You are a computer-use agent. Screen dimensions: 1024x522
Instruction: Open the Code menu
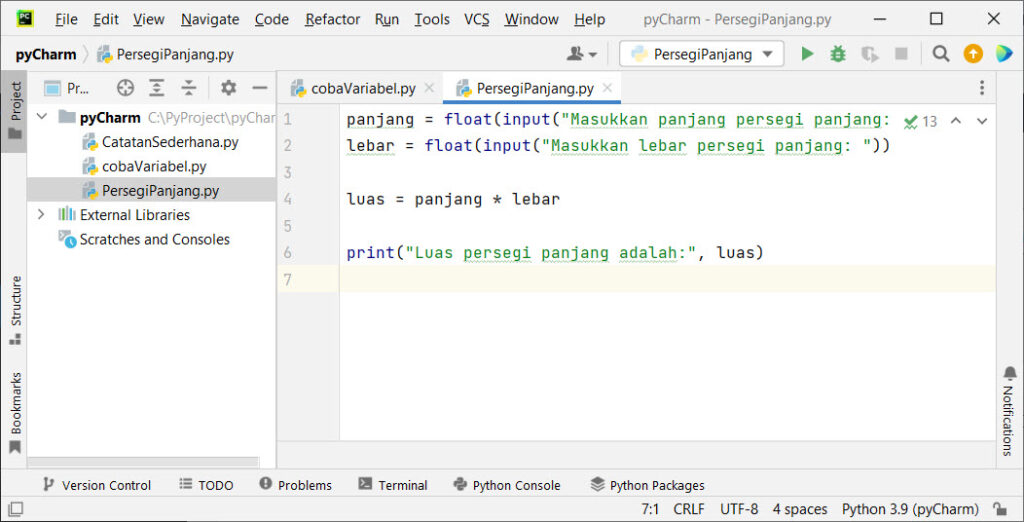pyautogui.click(x=272, y=20)
